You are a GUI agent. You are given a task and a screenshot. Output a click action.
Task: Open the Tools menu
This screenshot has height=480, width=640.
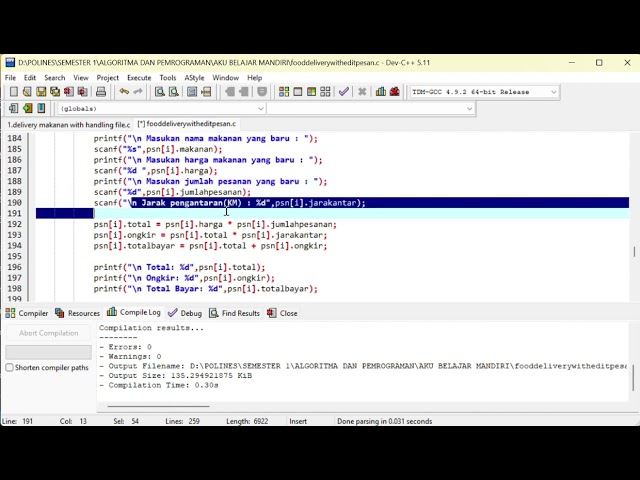click(x=168, y=78)
